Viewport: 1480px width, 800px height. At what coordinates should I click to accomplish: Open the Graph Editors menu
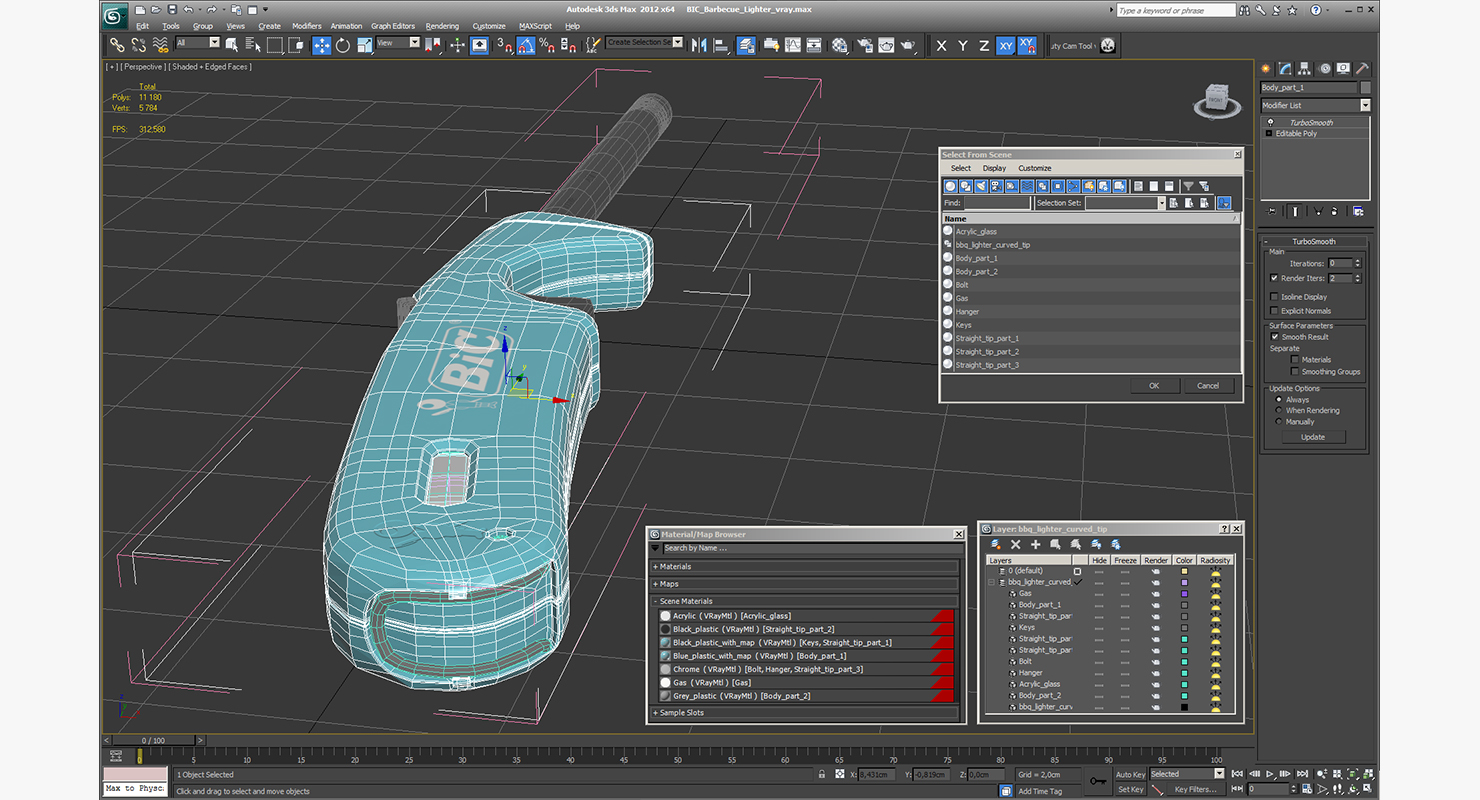[x=393, y=26]
